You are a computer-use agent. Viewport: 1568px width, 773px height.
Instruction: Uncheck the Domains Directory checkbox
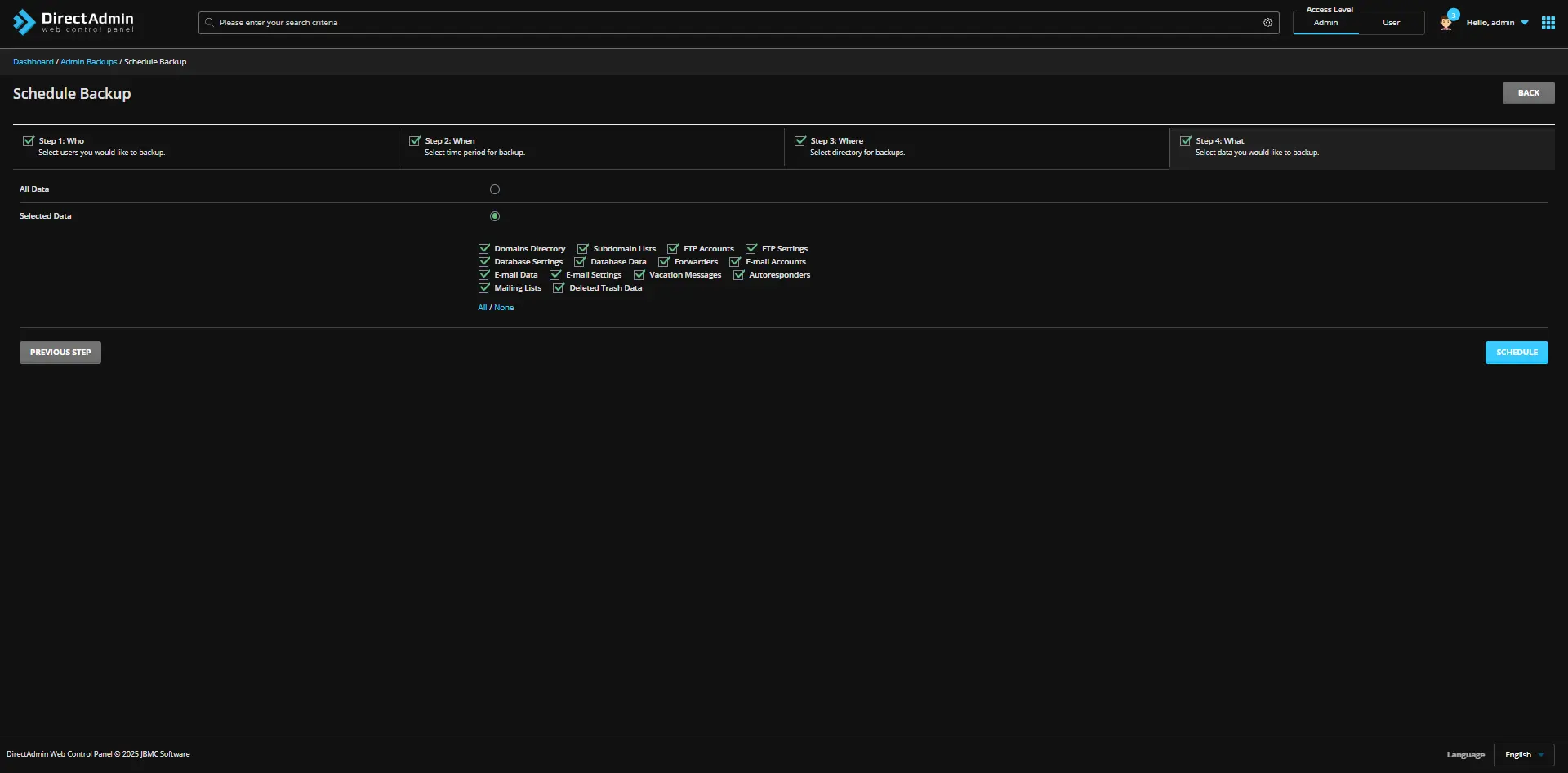(x=484, y=249)
